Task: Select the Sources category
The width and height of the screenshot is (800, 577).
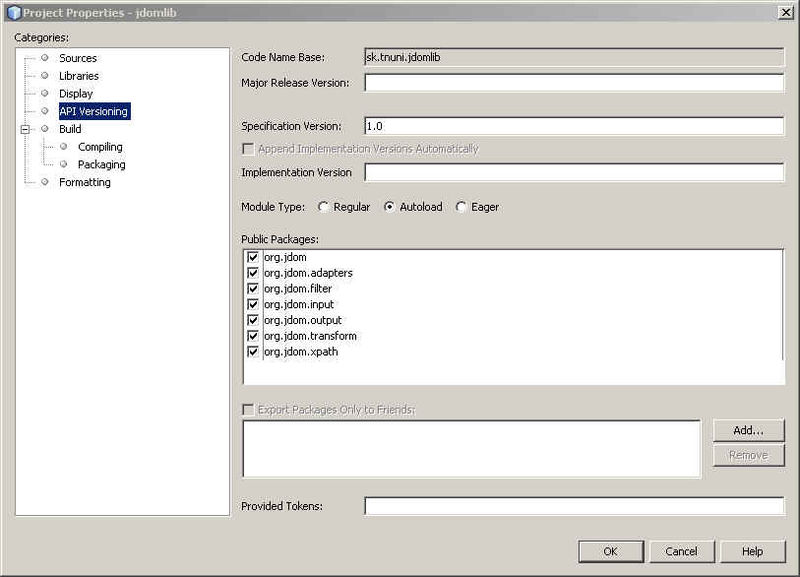Action: 77,58
